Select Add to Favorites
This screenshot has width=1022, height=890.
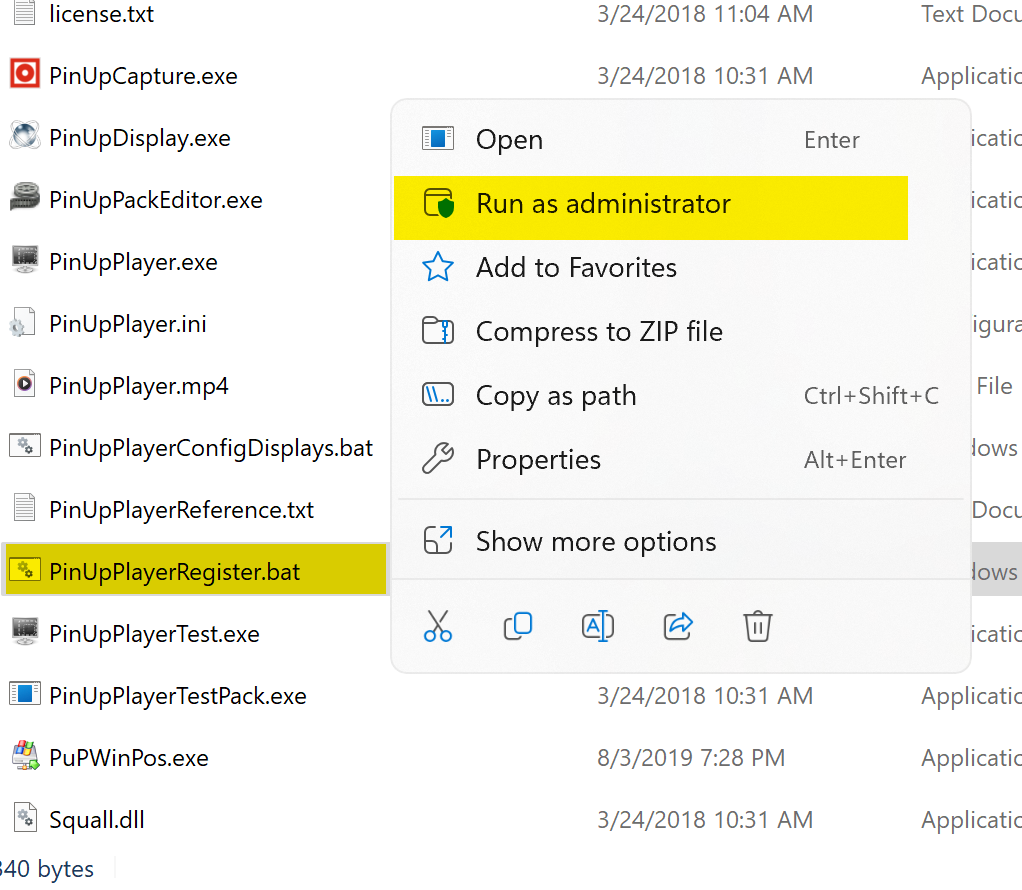pos(576,268)
